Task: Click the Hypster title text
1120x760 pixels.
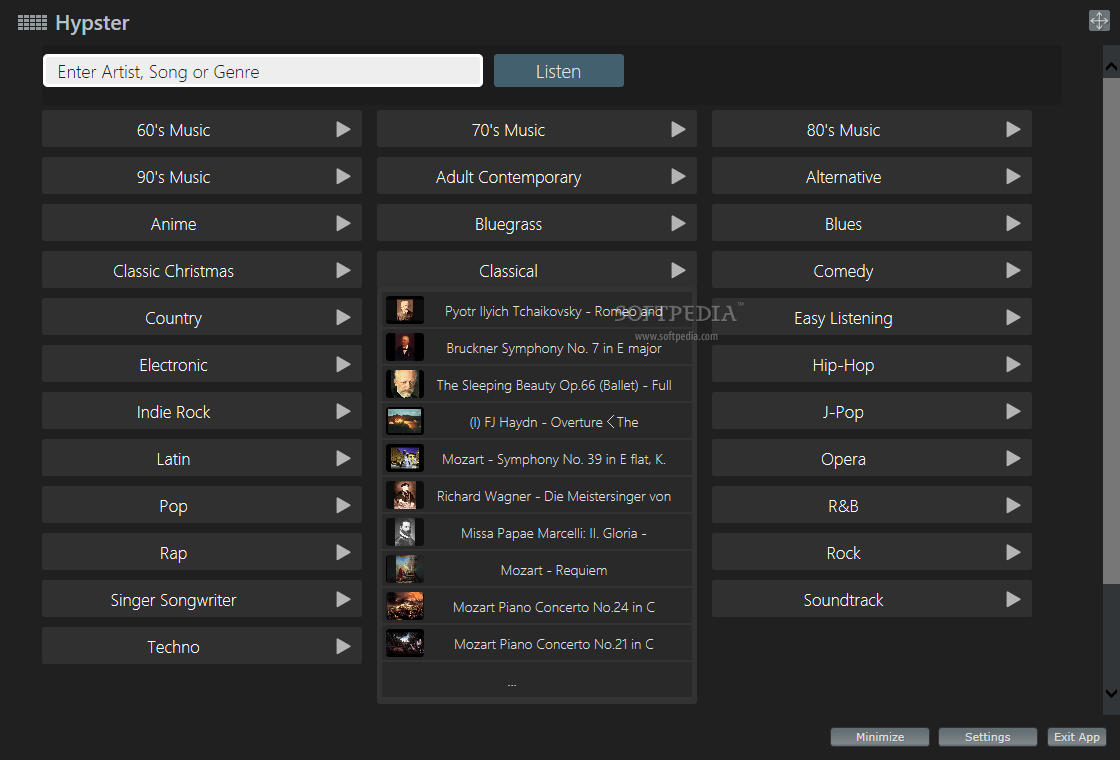Action: [92, 23]
